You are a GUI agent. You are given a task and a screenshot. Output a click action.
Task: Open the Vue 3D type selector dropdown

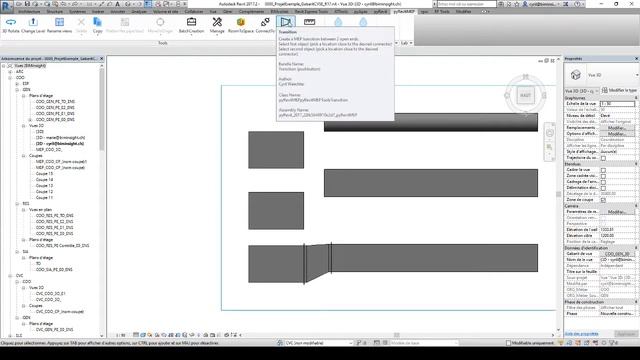click(637, 75)
